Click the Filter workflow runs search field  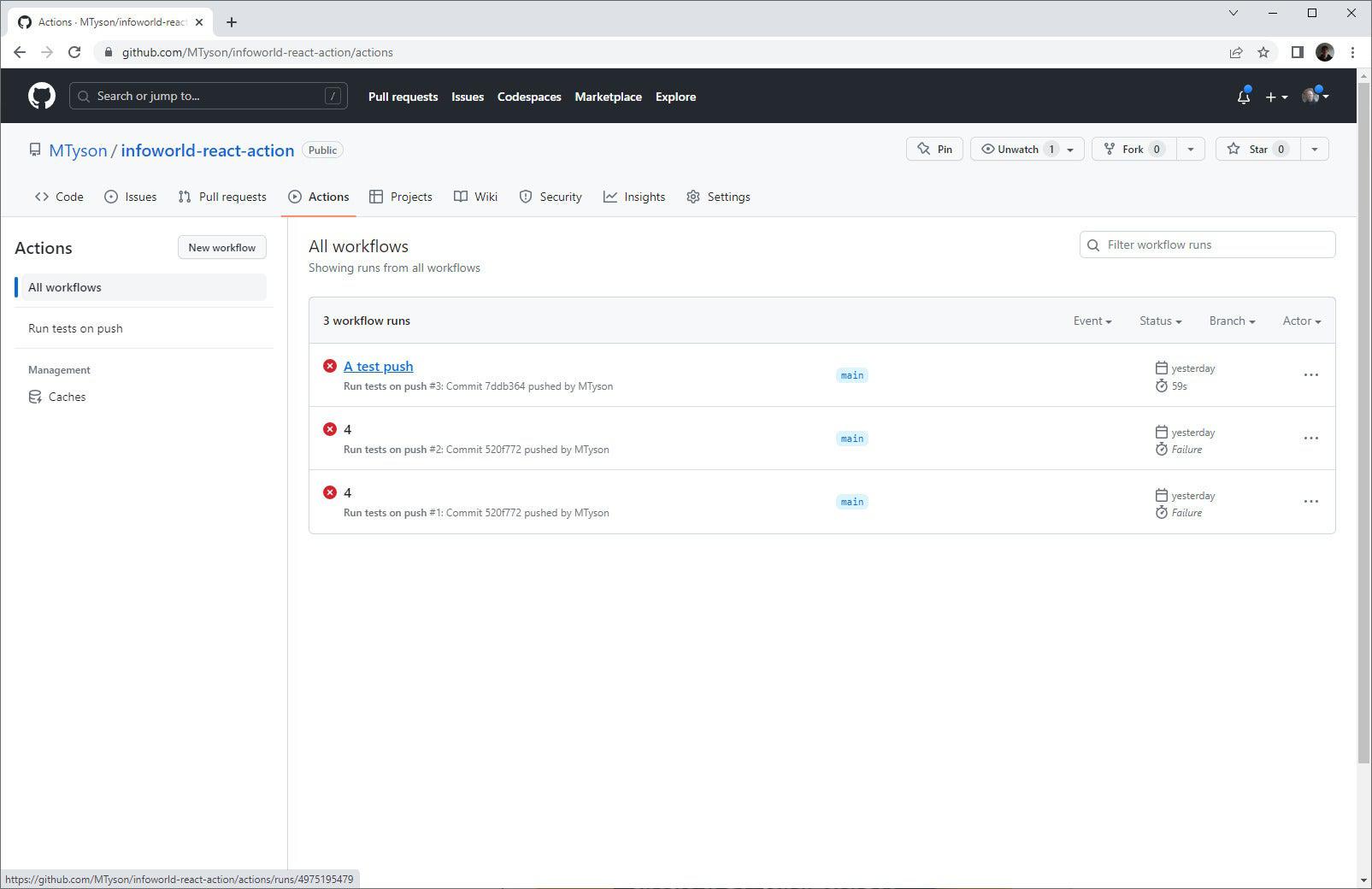[1206, 244]
